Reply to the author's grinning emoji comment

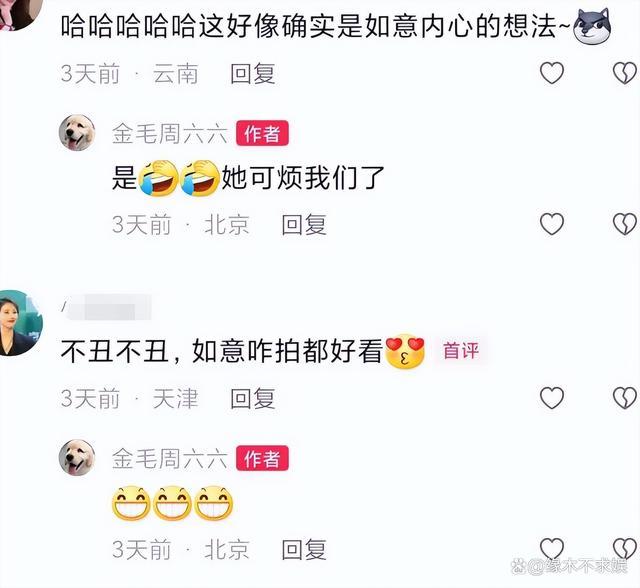(x=304, y=549)
